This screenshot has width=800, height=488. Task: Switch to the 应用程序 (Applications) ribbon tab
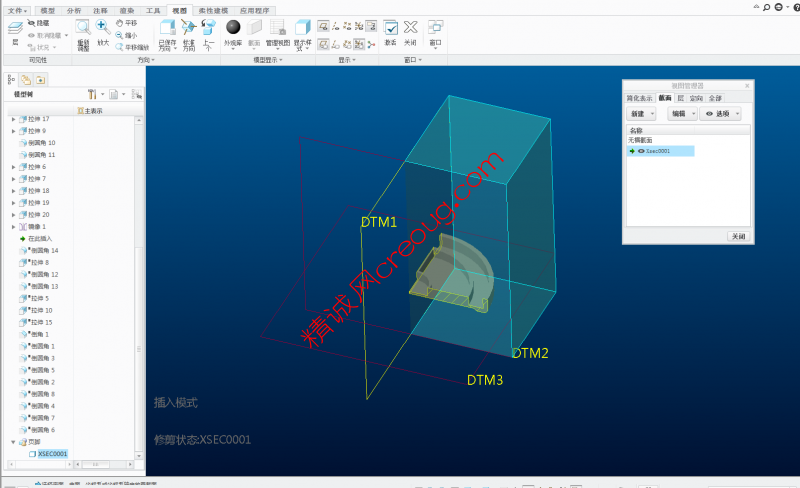[255, 10]
